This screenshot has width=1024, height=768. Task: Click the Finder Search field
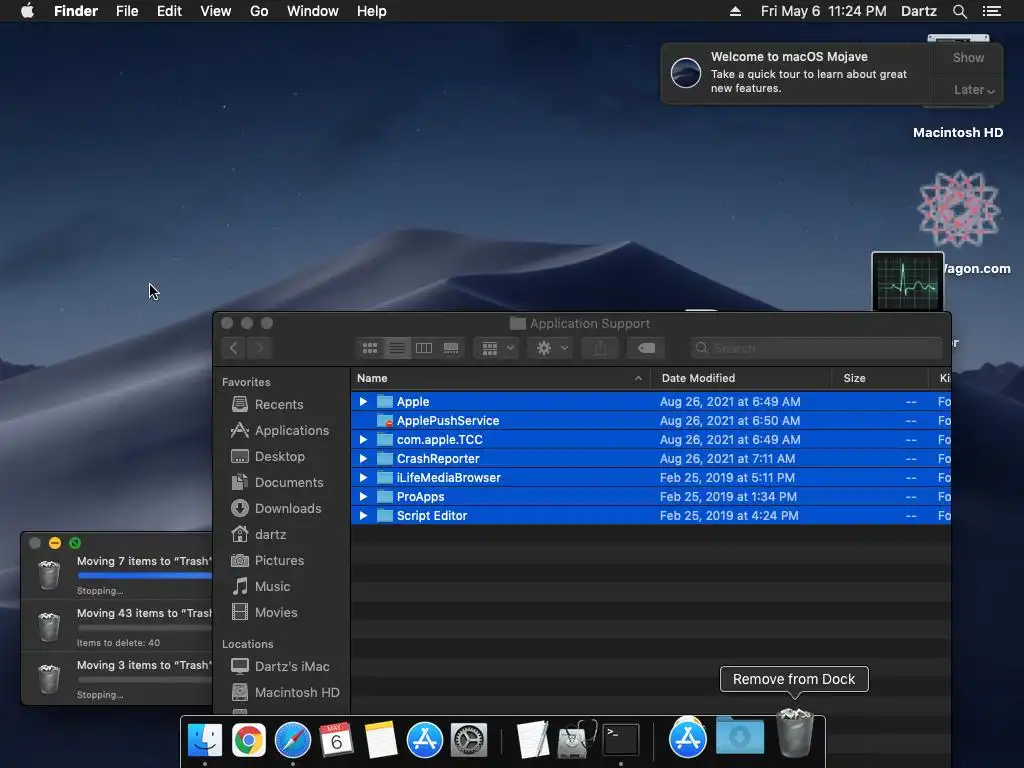pyautogui.click(x=816, y=348)
